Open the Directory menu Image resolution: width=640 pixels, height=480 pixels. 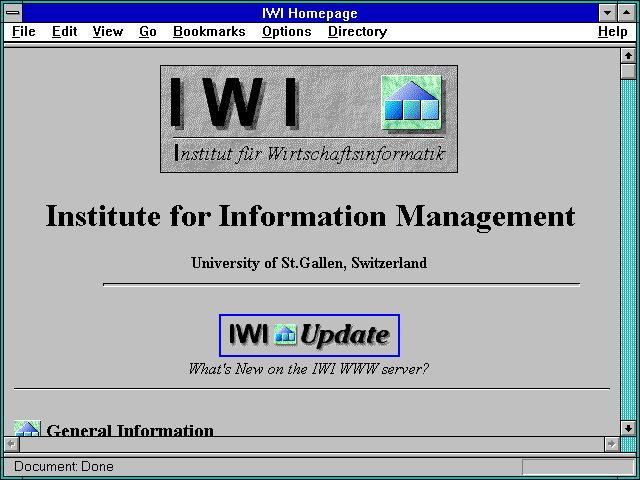pos(357,32)
